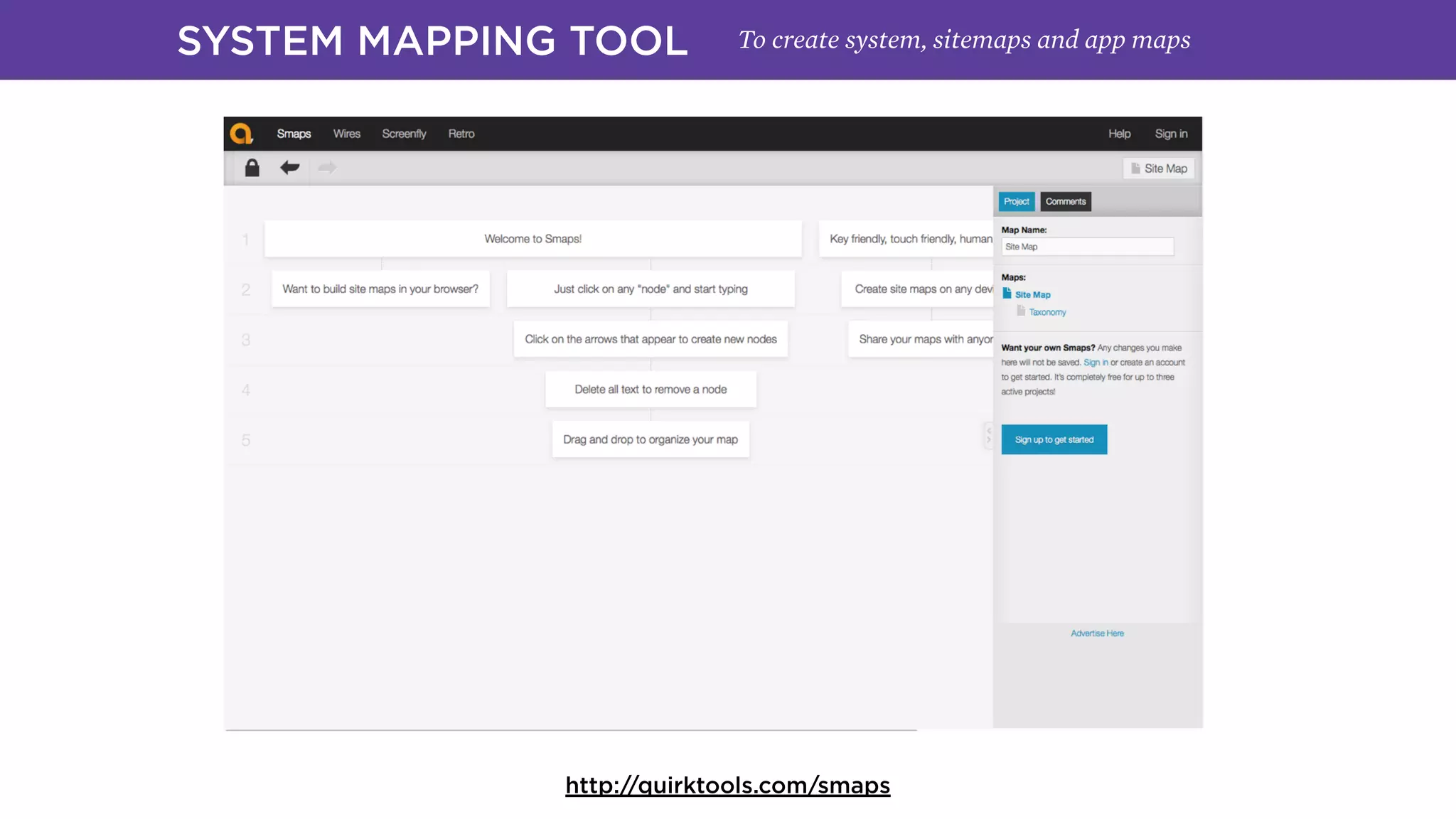The height and width of the screenshot is (819, 1456).
Task: Open Wires in the top navigation
Action: click(347, 134)
